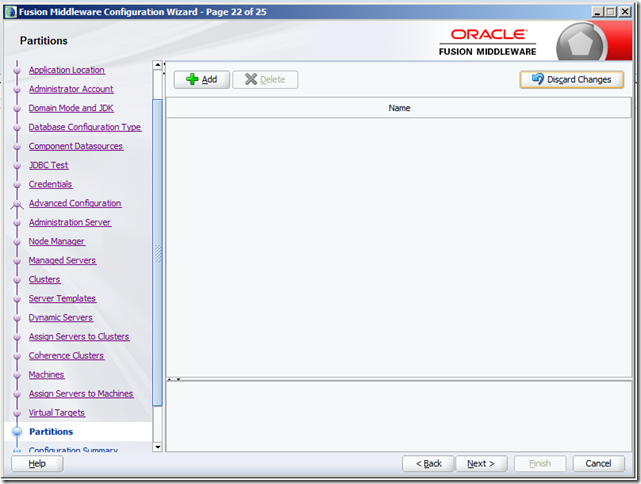Click the current-step marker beside Partitions
Screen dimensions: 641x484
[17, 432]
